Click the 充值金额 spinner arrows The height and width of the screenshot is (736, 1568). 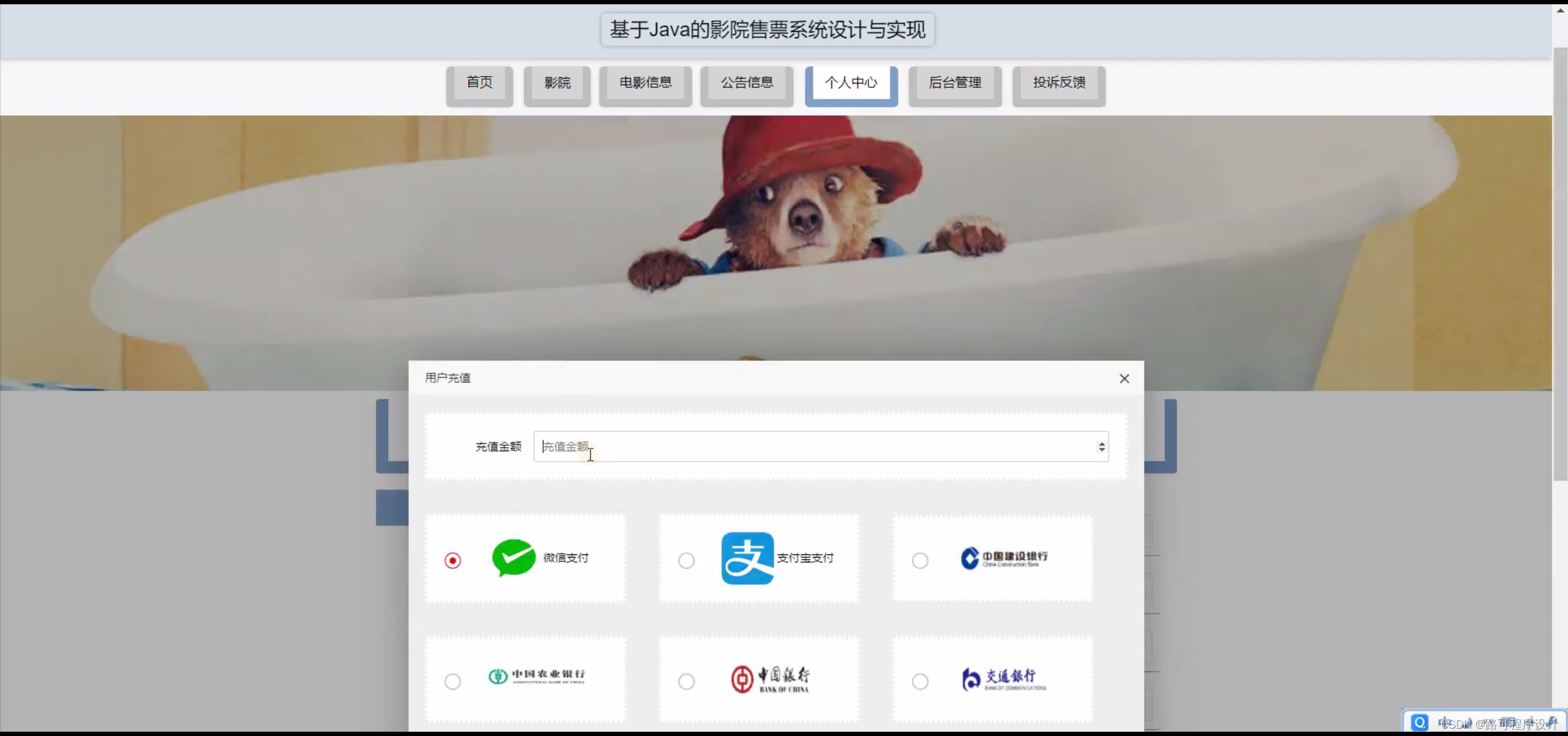coord(1102,447)
